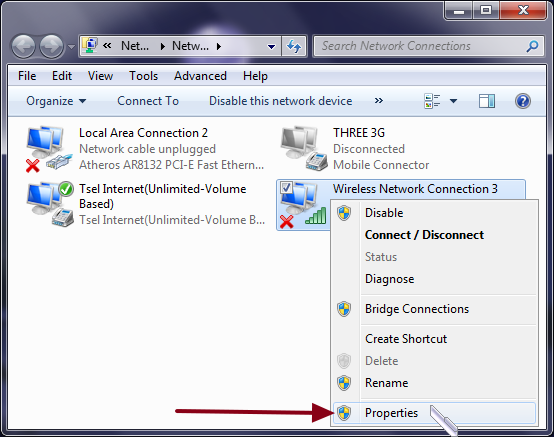Click the network folder icon in address bar

[x=90, y=46]
